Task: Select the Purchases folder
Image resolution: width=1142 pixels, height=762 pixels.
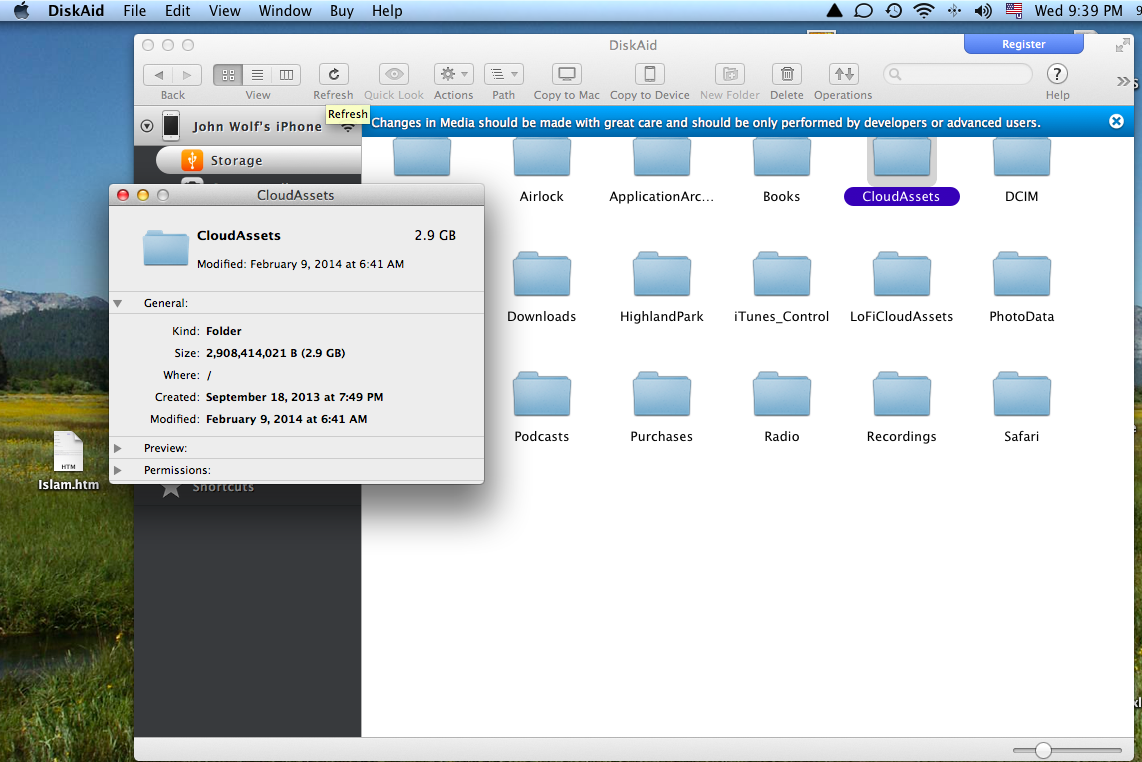Action: pos(661,408)
